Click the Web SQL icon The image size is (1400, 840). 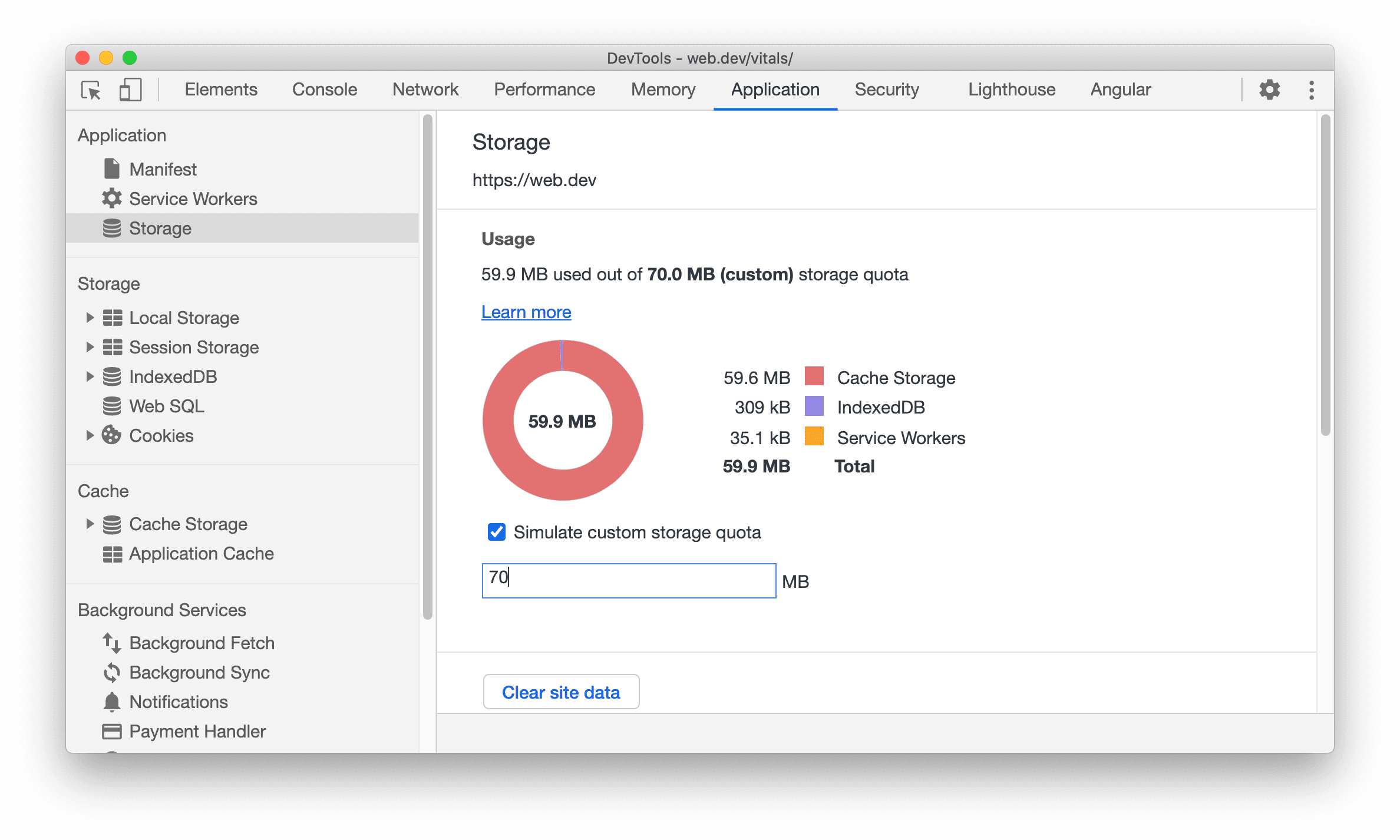[x=112, y=405]
